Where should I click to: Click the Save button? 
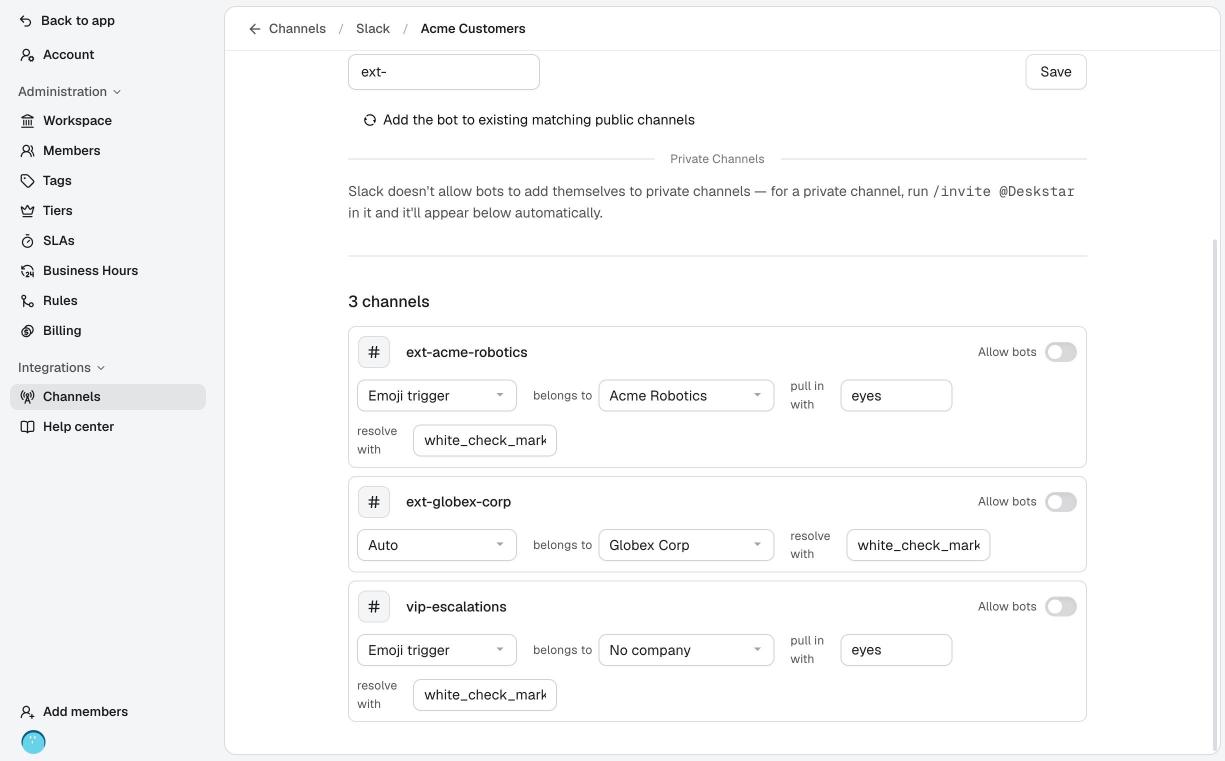tap(1056, 72)
